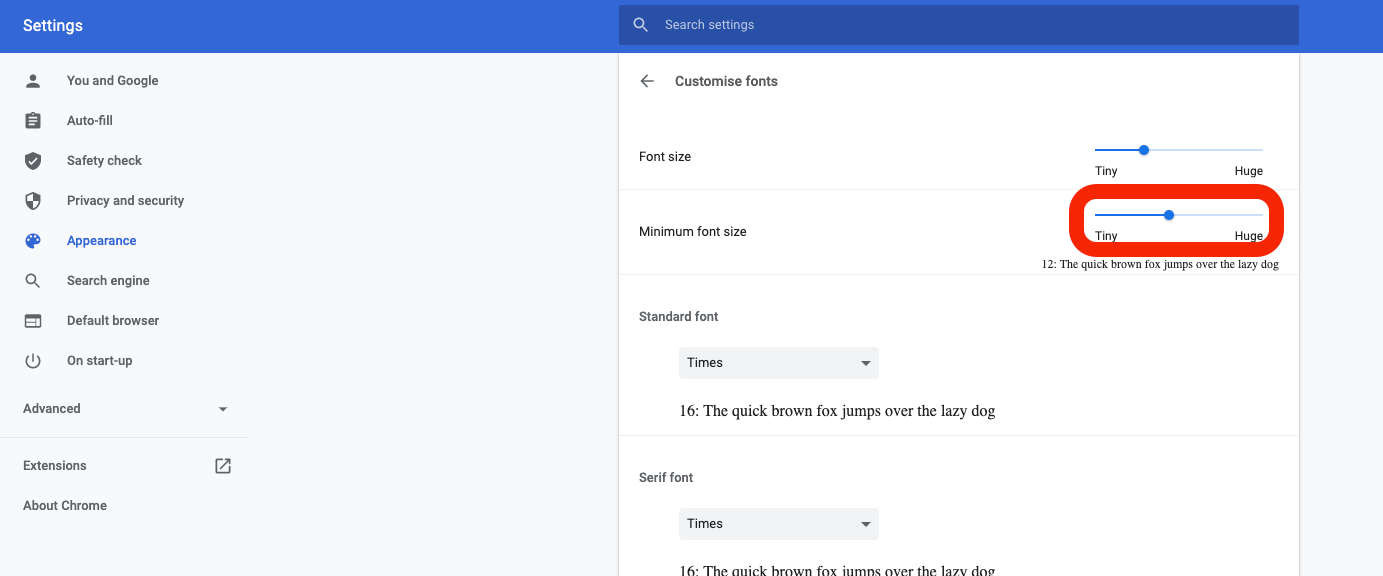Screen dimensions: 1383x576
Task: Open the Extensions link text
Action: [x=55, y=466]
